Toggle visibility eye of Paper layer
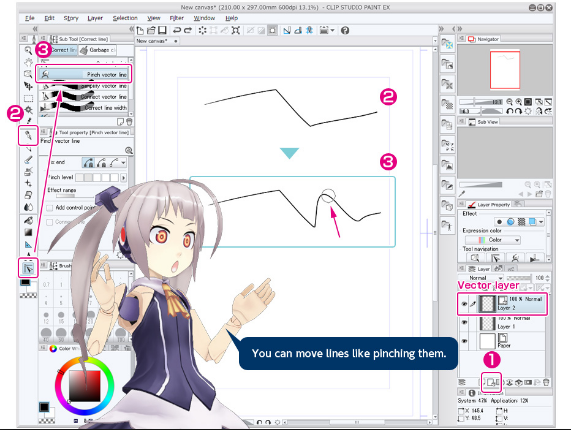 (x=464, y=341)
